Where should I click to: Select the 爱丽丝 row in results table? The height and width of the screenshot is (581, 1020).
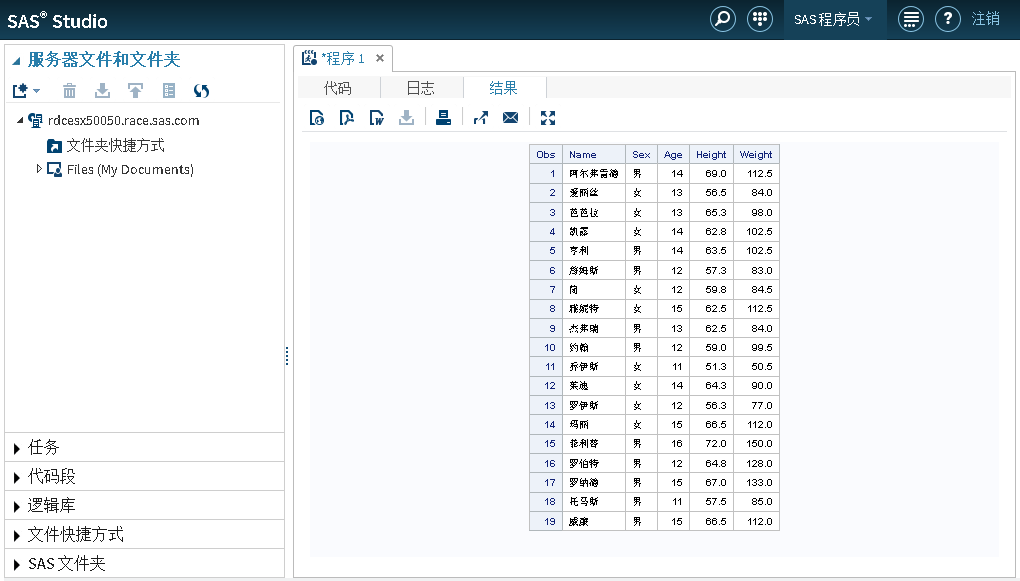[593, 192]
